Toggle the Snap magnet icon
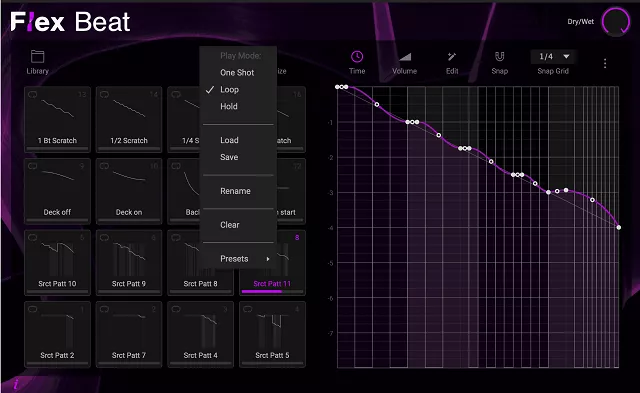The height and width of the screenshot is (393, 640). (x=500, y=57)
